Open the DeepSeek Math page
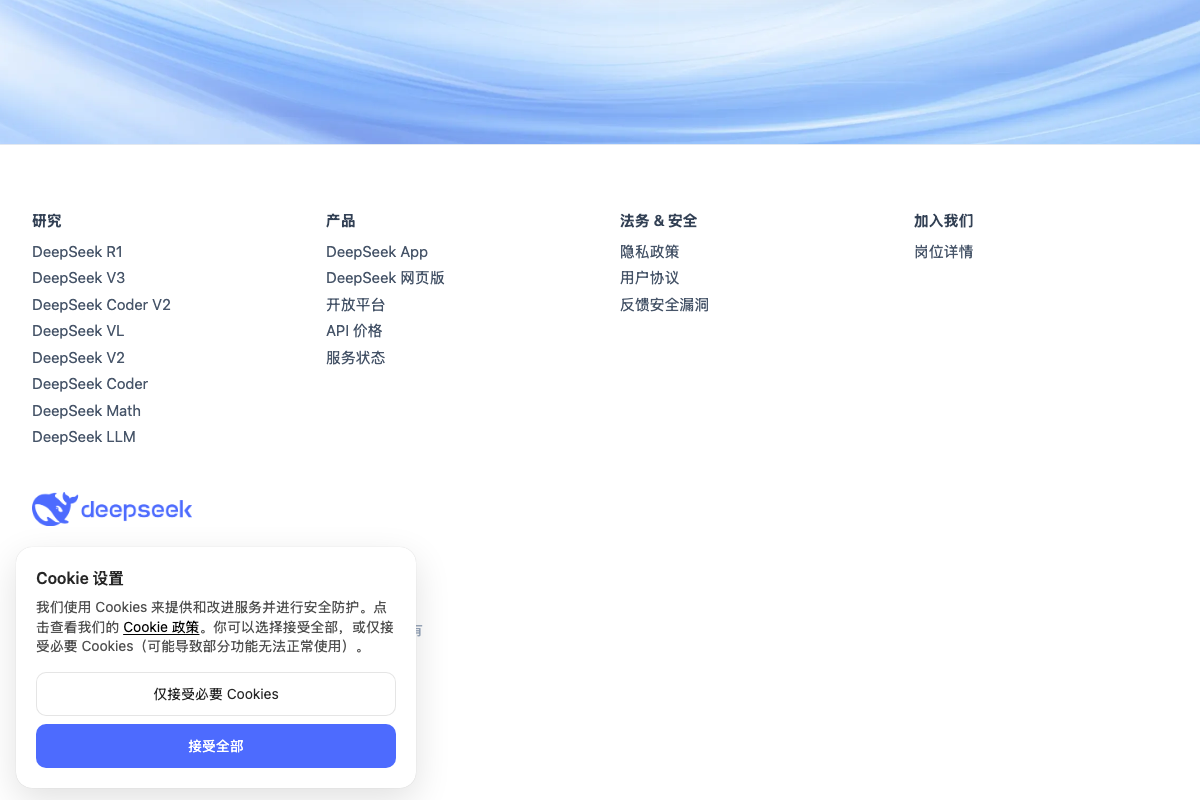Viewport: 1200px width, 800px height. [86, 410]
